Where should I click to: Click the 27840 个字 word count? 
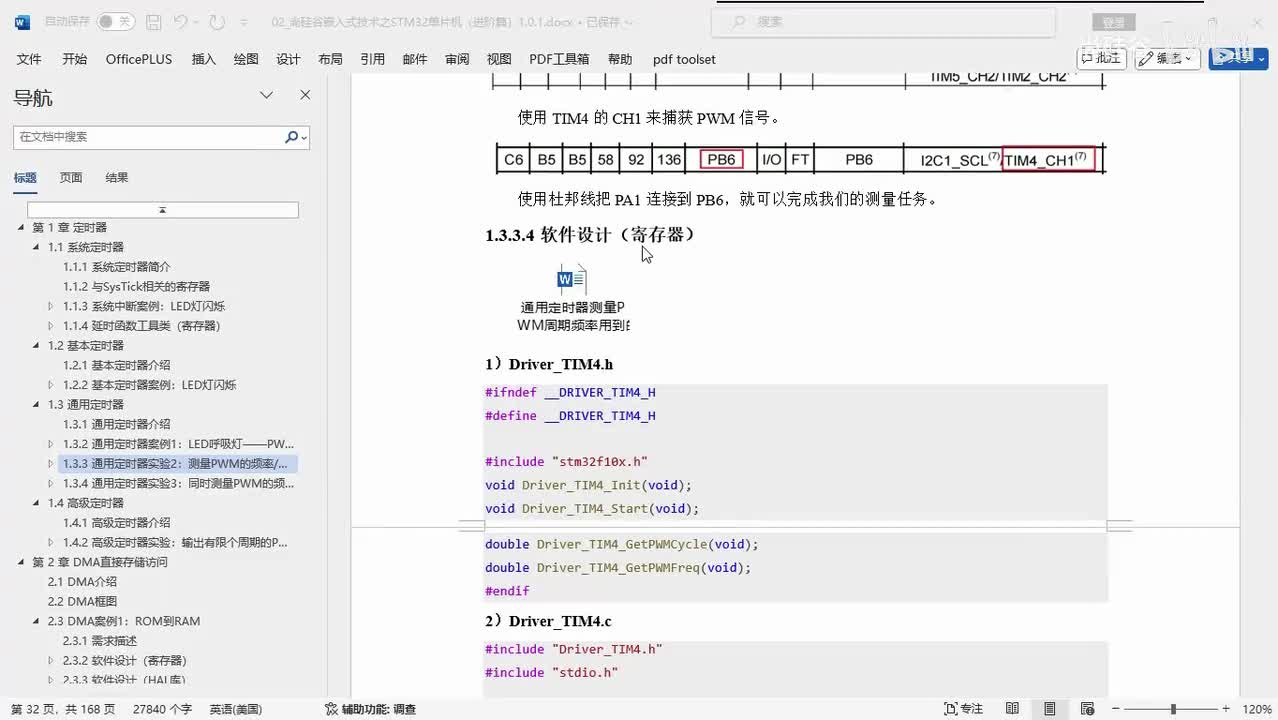point(162,709)
